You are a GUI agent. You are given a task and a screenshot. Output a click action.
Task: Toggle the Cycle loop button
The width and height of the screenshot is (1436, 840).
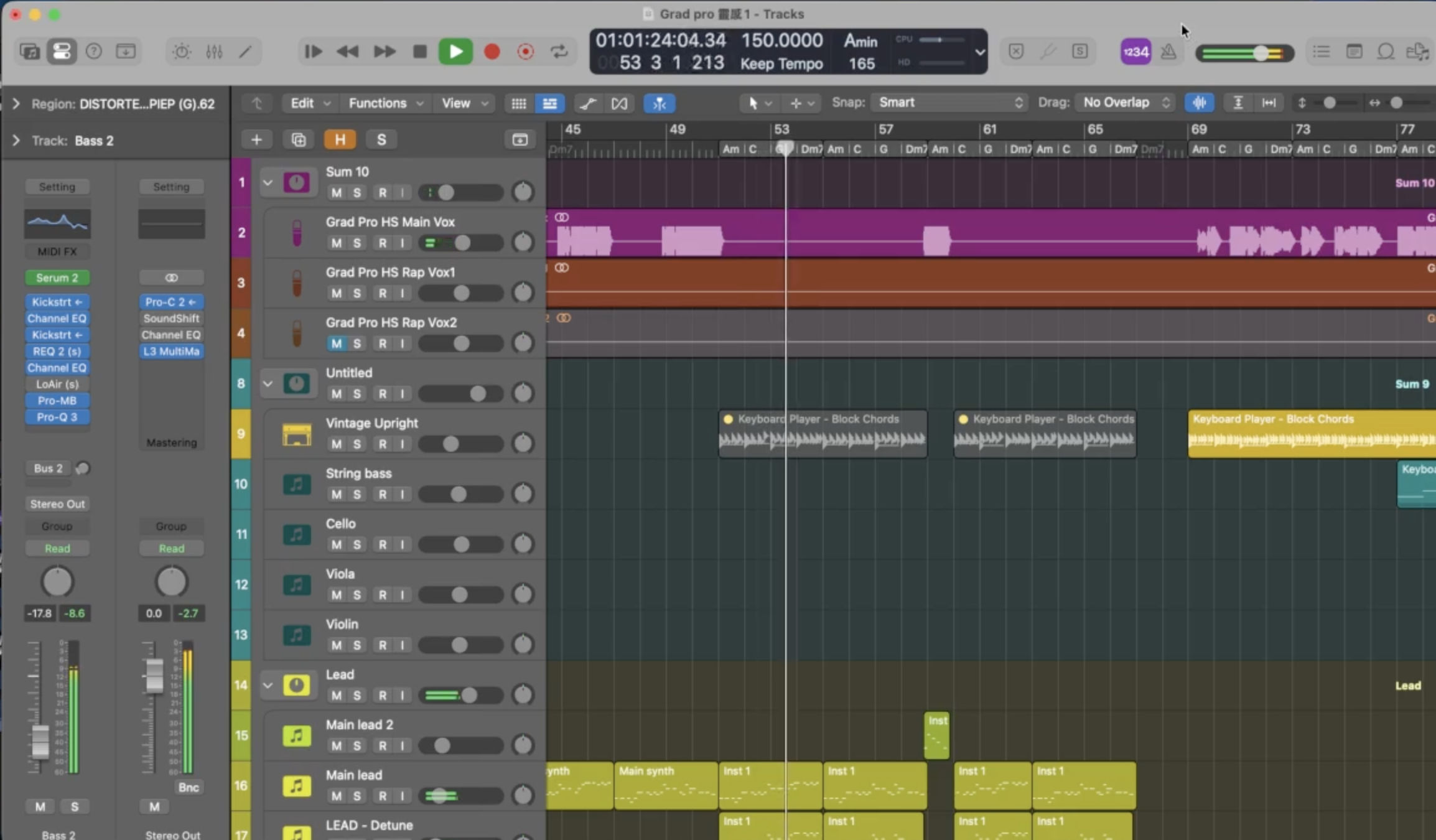point(559,52)
